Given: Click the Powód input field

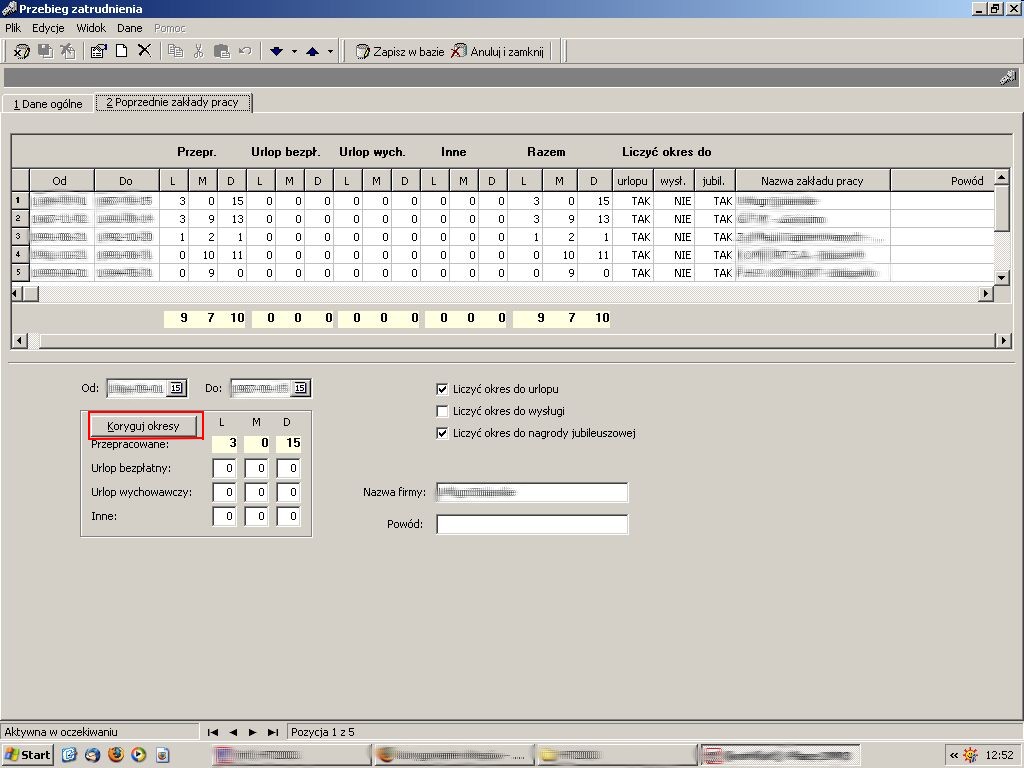Looking at the screenshot, I should click(532, 524).
